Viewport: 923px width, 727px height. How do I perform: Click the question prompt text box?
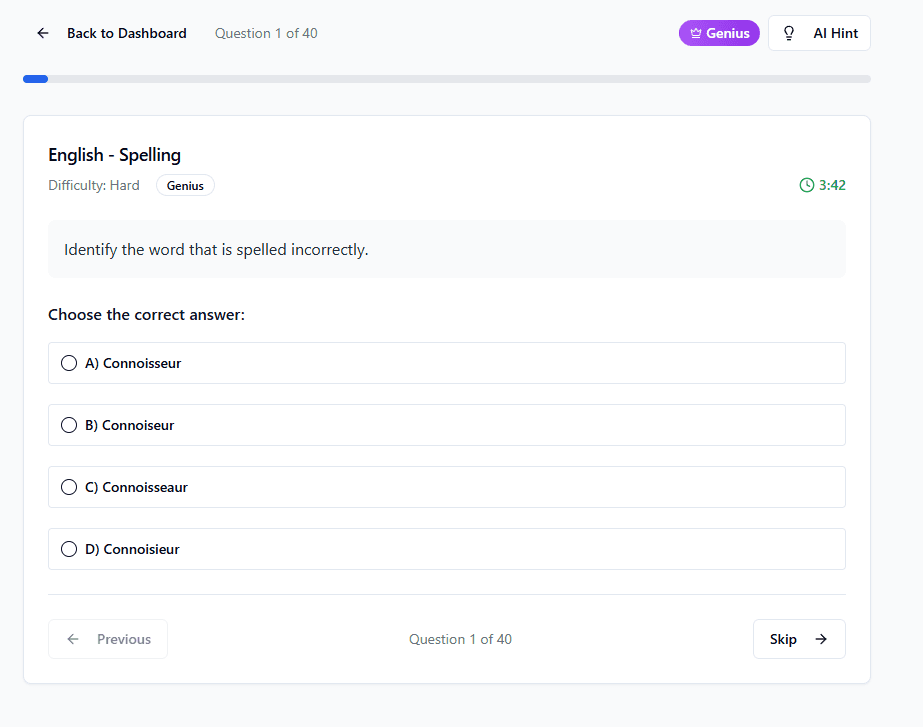pos(447,249)
